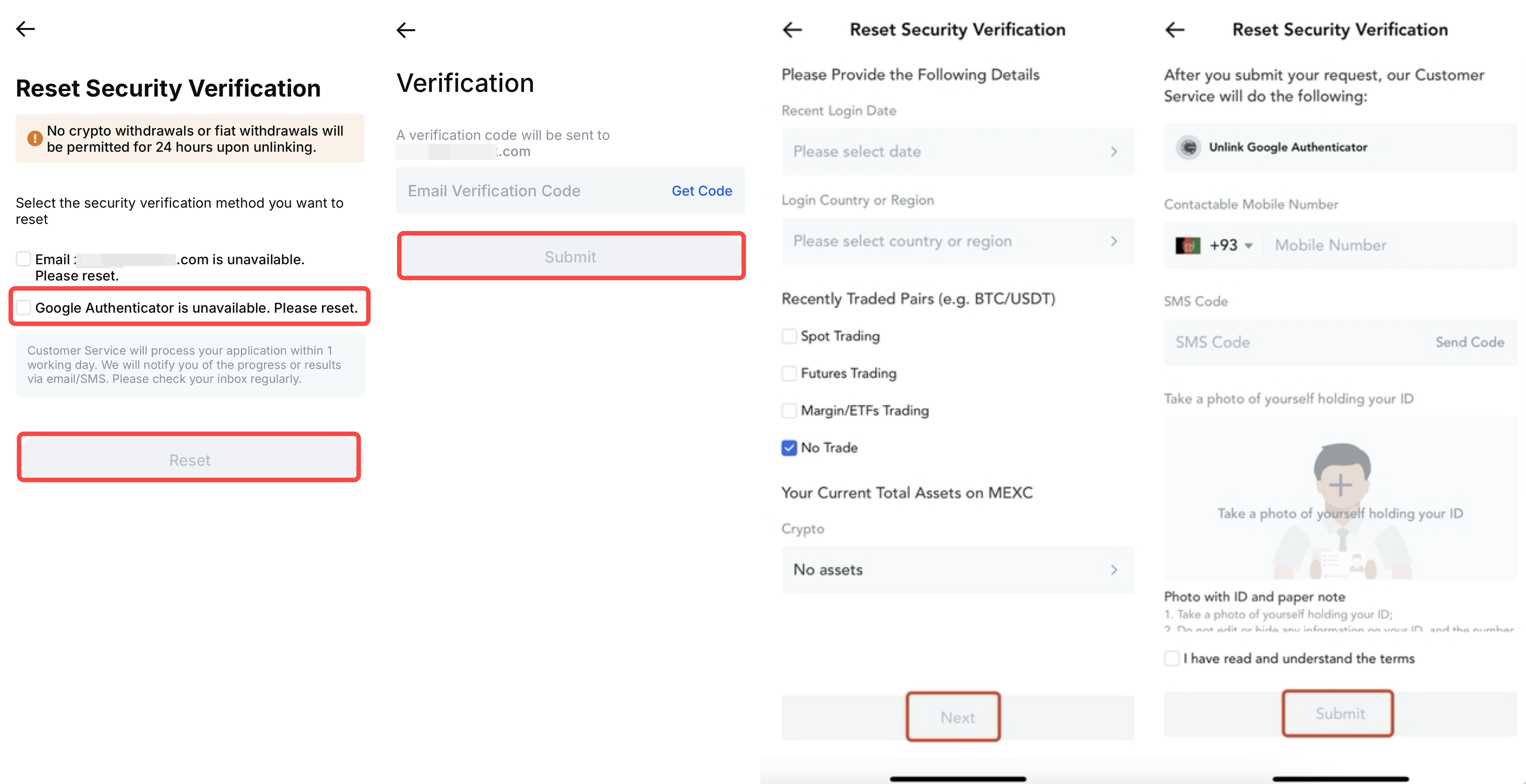
Task: Open the Crypto assets selector
Action: click(x=957, y=570)
